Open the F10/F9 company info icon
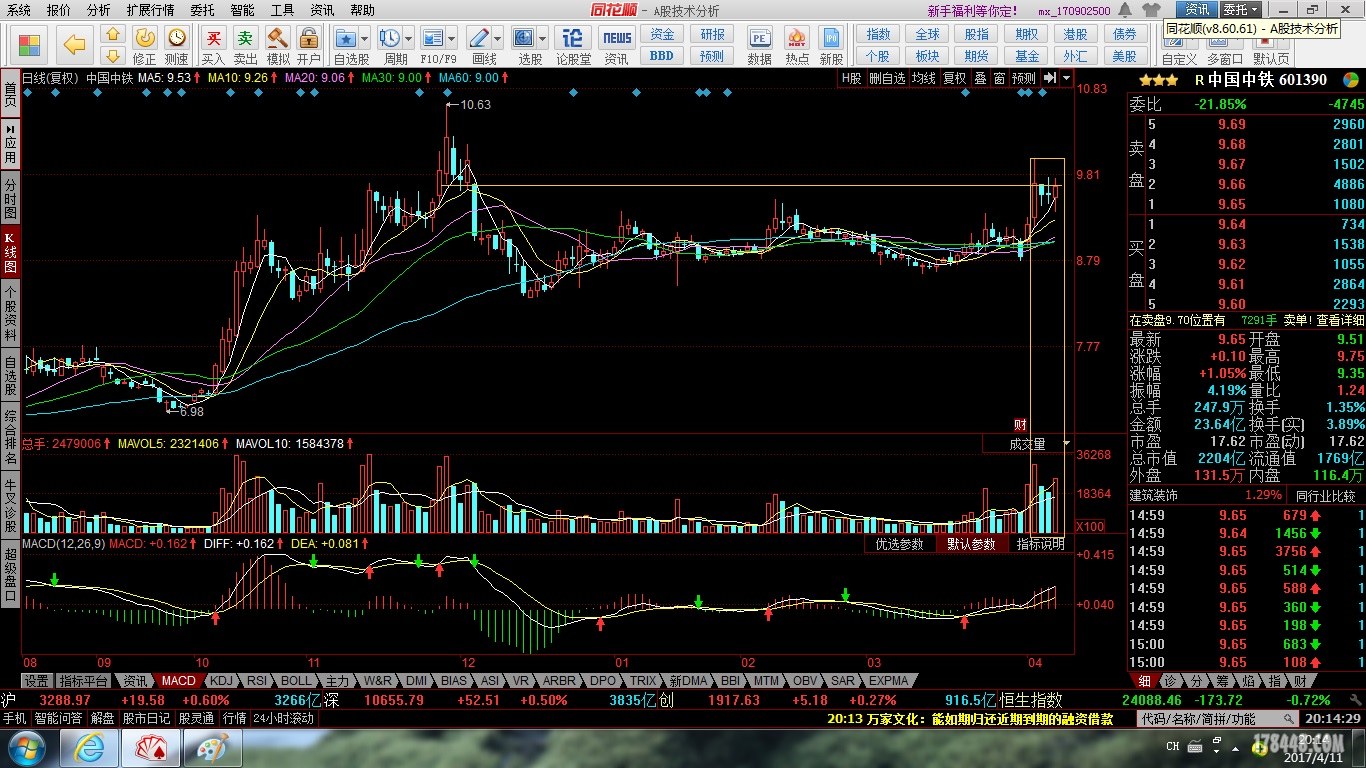Screen dimensions: 1366x768 coord(433,38)
